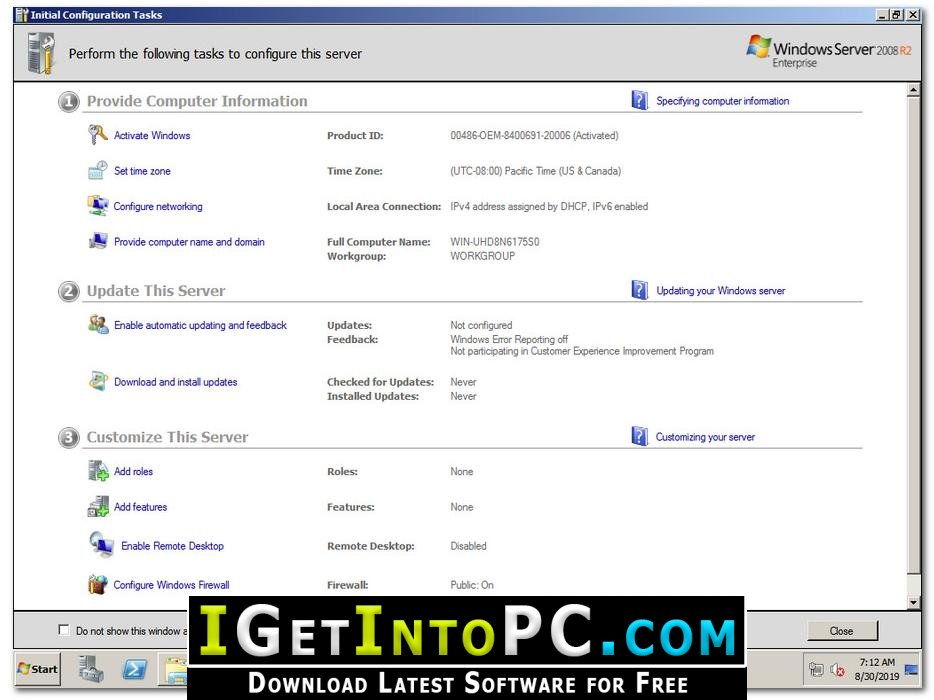934x700 pixels.
Task: Open the Enable Remote Desktop link
Action: (x=172, y=546)
